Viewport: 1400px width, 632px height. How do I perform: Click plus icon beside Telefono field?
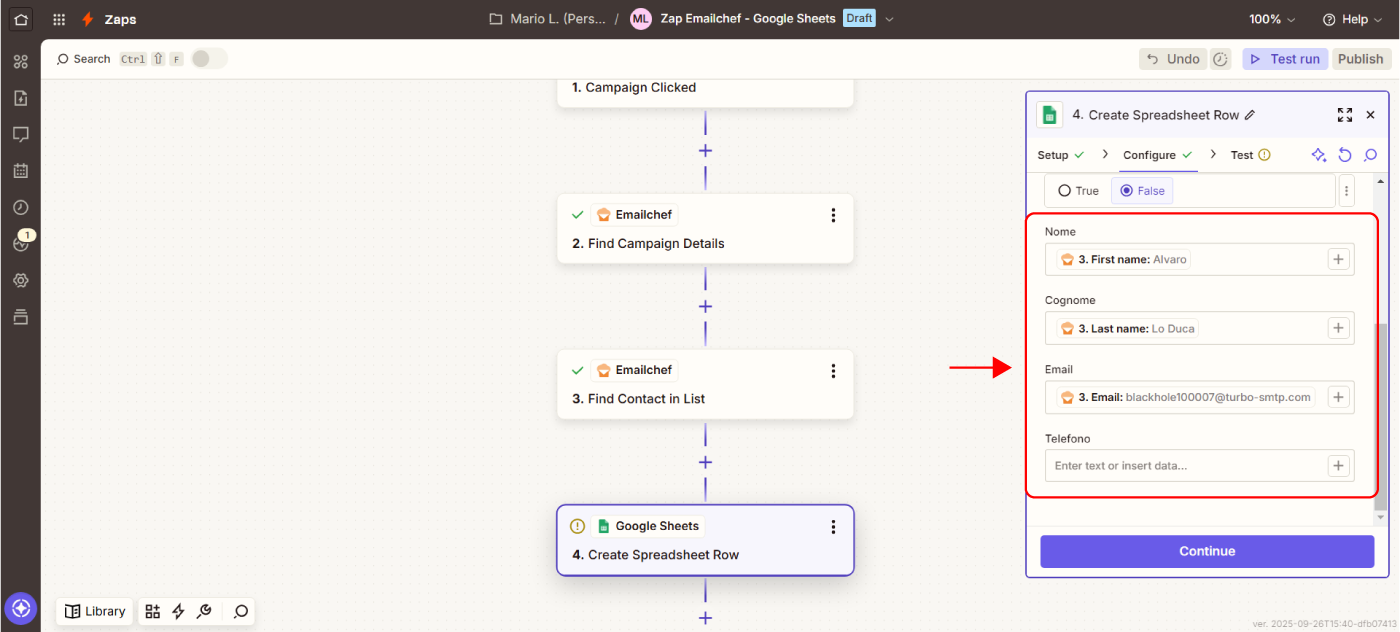1338,466
